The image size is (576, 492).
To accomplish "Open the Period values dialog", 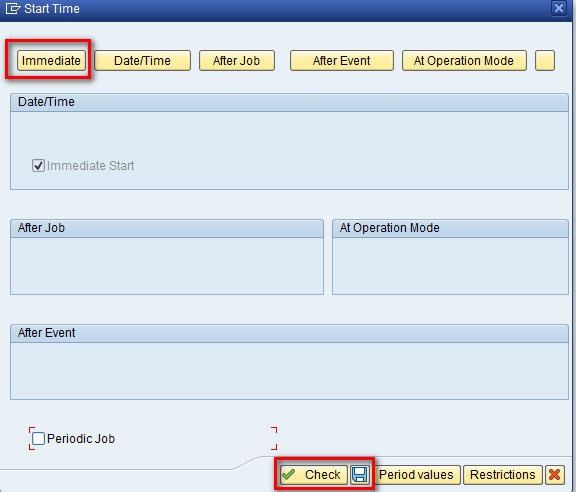I will click(416, 475).
